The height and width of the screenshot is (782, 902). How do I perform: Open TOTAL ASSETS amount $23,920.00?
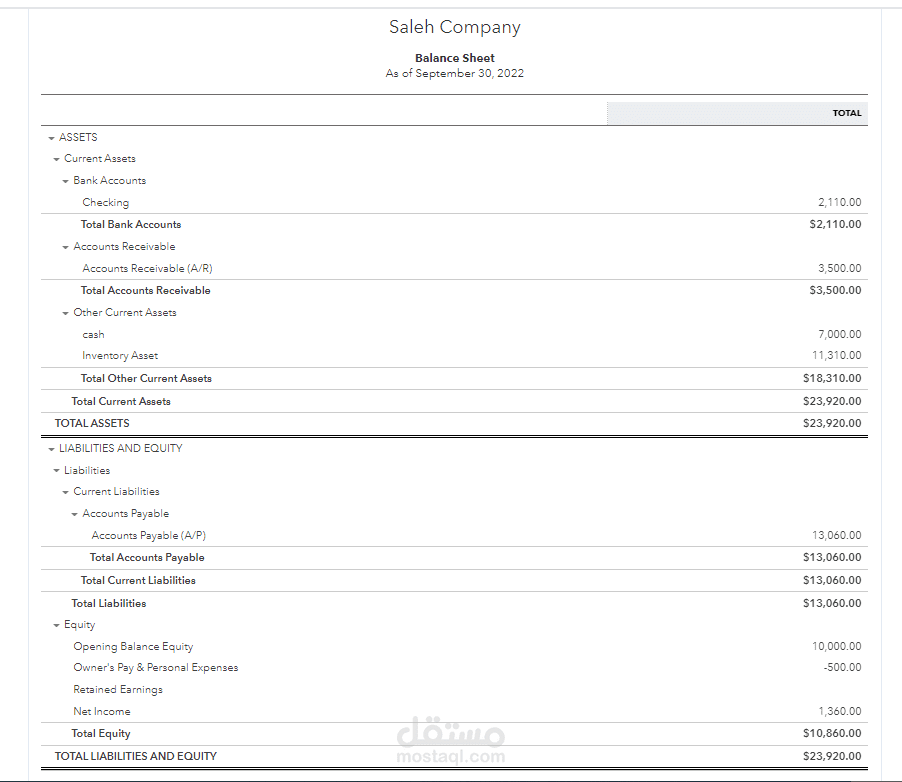[832, 424]
